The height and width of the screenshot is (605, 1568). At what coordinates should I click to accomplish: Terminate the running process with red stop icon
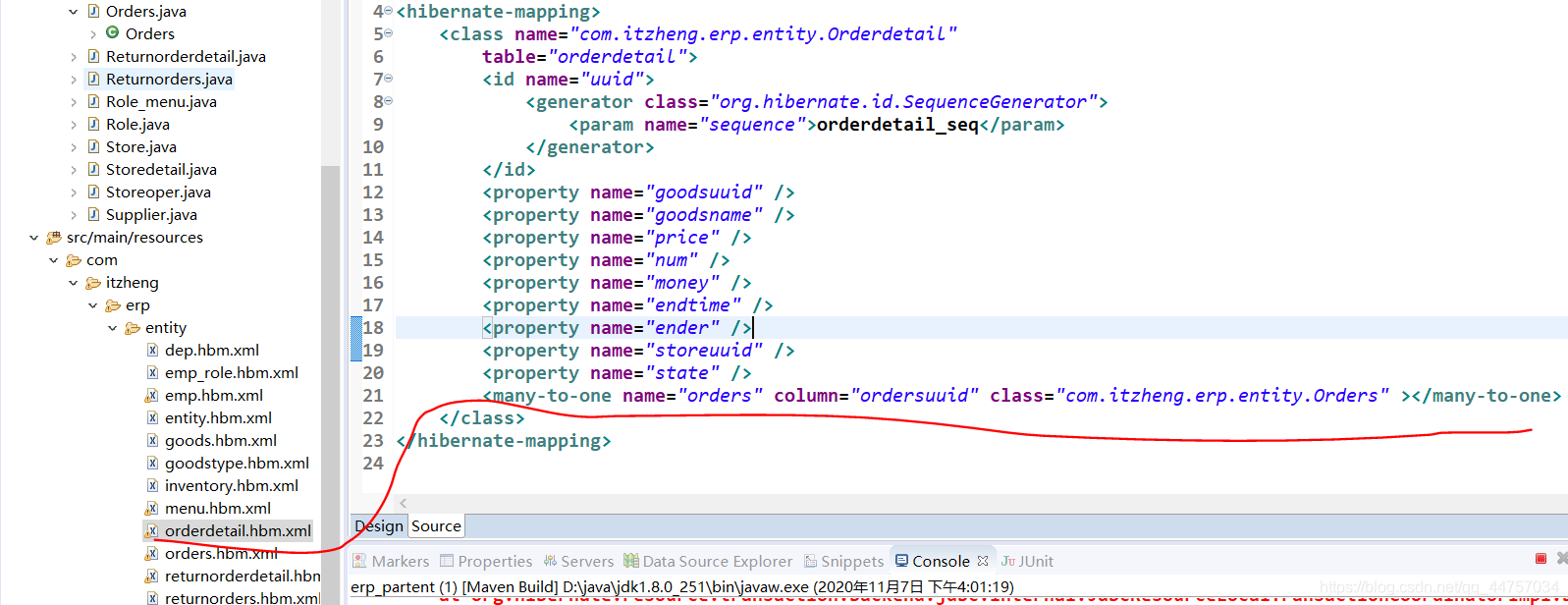[x=1541, y=559]
